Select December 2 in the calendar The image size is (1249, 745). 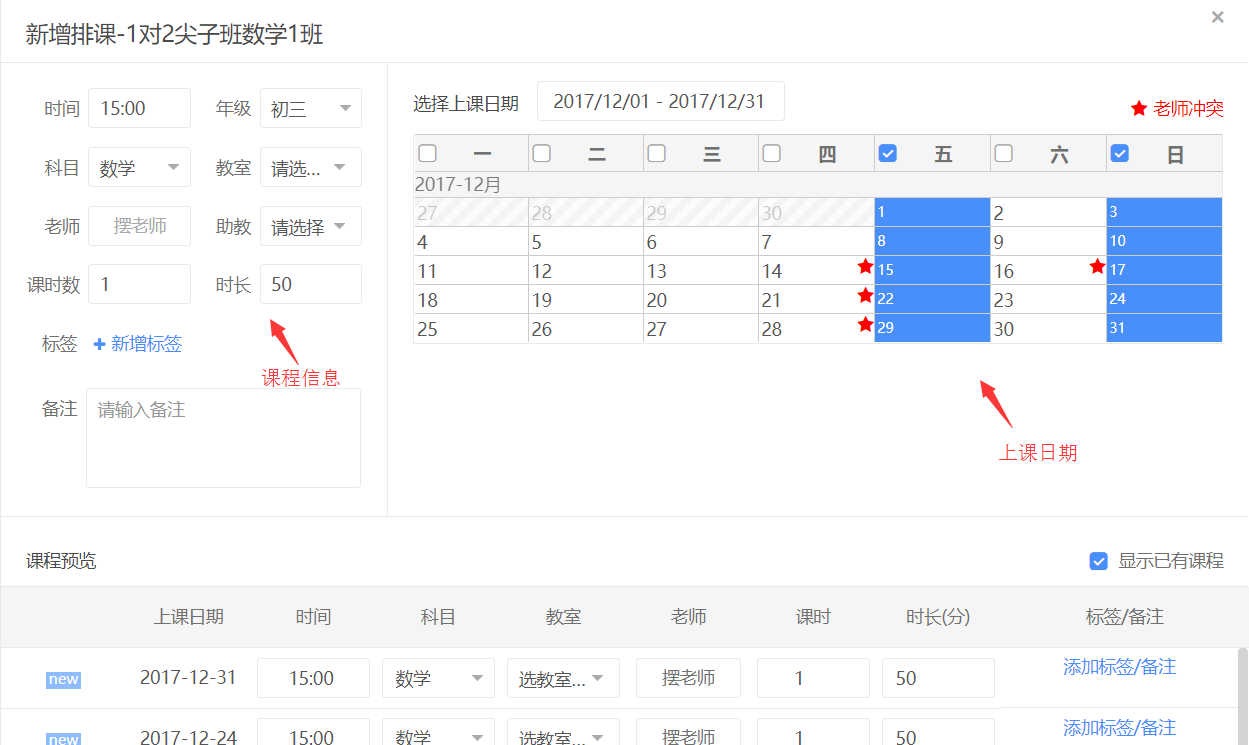[x=1048, y=212]
